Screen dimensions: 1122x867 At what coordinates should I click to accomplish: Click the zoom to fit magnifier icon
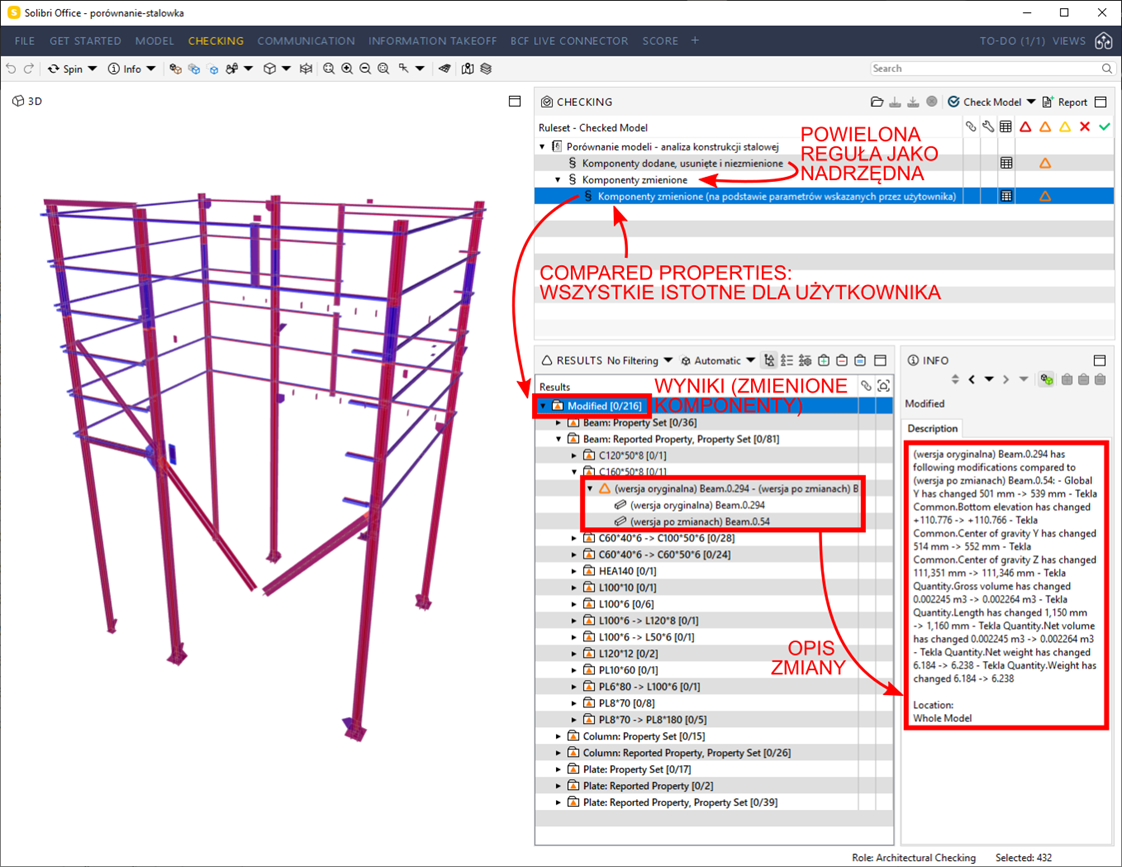click(x=328, y=69)
